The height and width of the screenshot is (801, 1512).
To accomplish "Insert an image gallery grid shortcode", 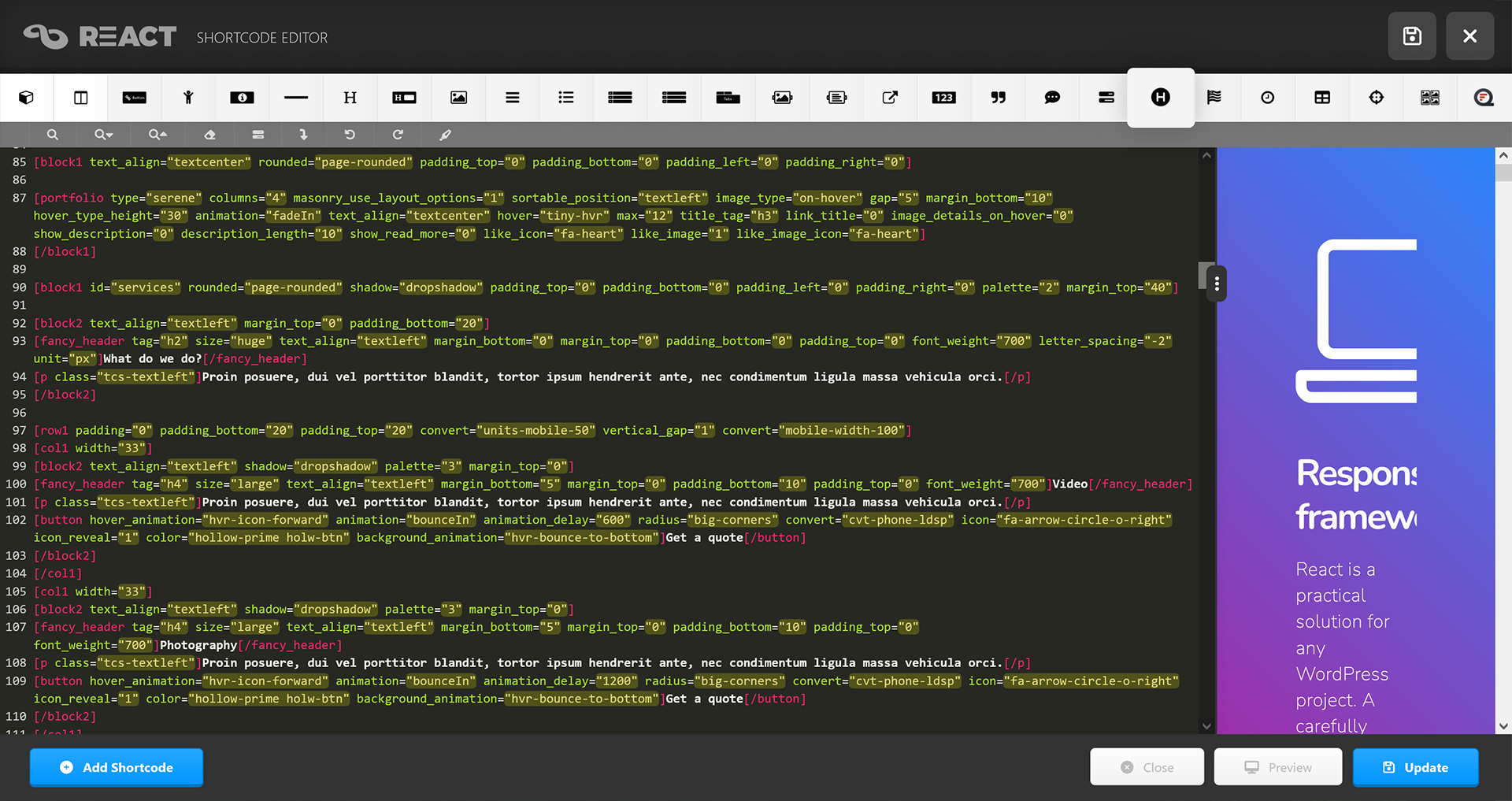I will tap(1430, 98).
